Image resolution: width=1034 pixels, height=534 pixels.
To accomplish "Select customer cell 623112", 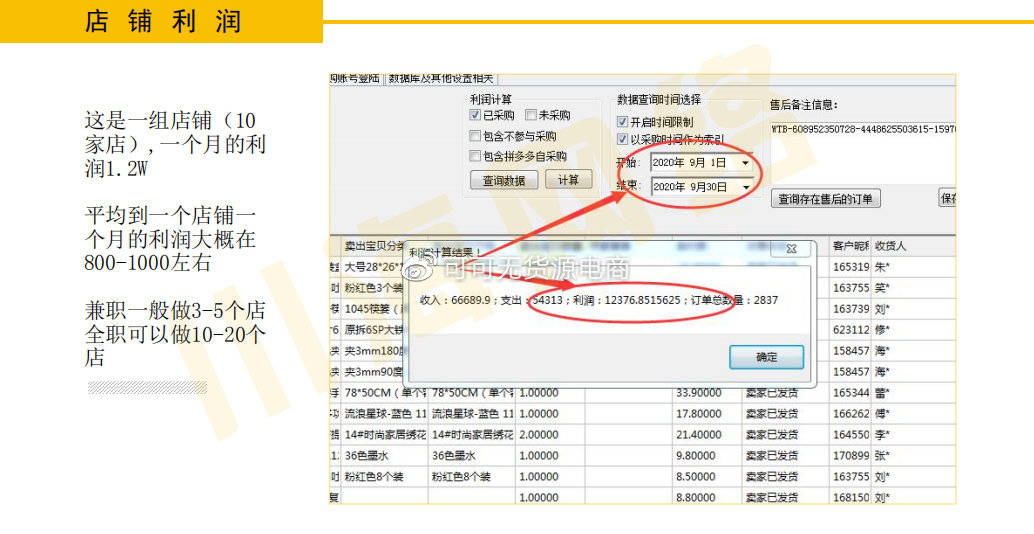I will [x=851, y=330].
